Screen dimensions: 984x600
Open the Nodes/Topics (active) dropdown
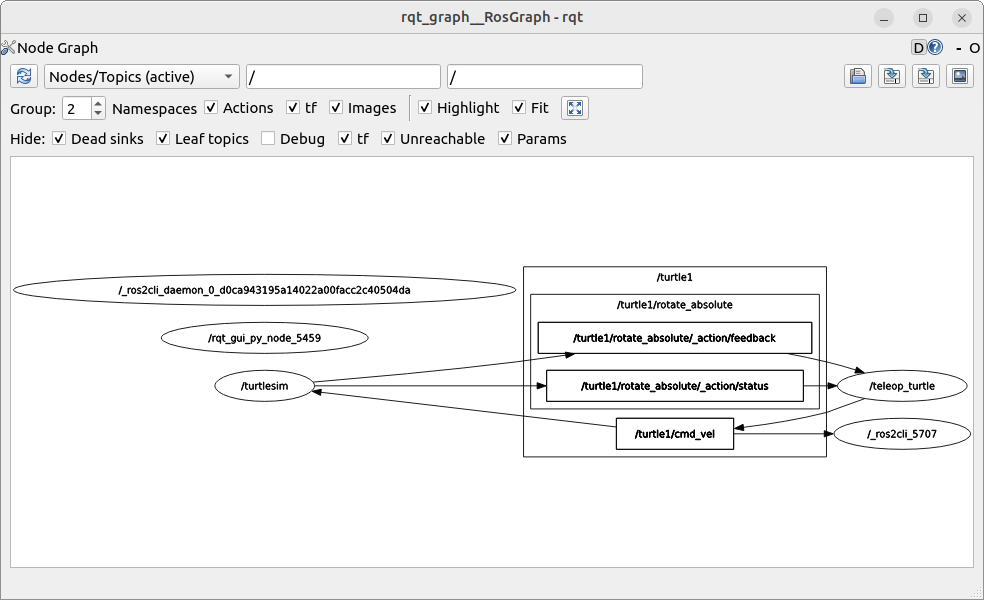142,77
